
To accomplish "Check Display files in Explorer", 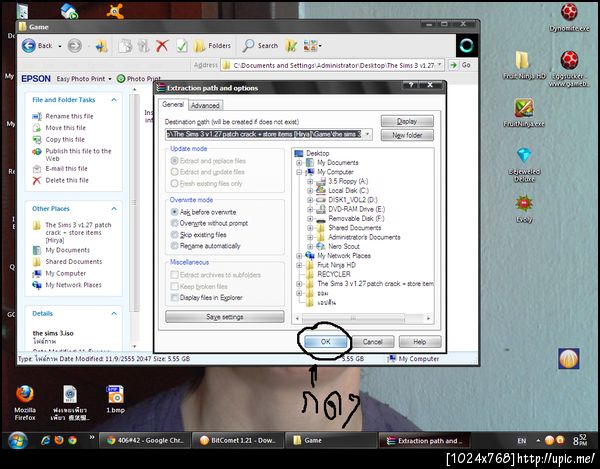I will click(174, 298).
